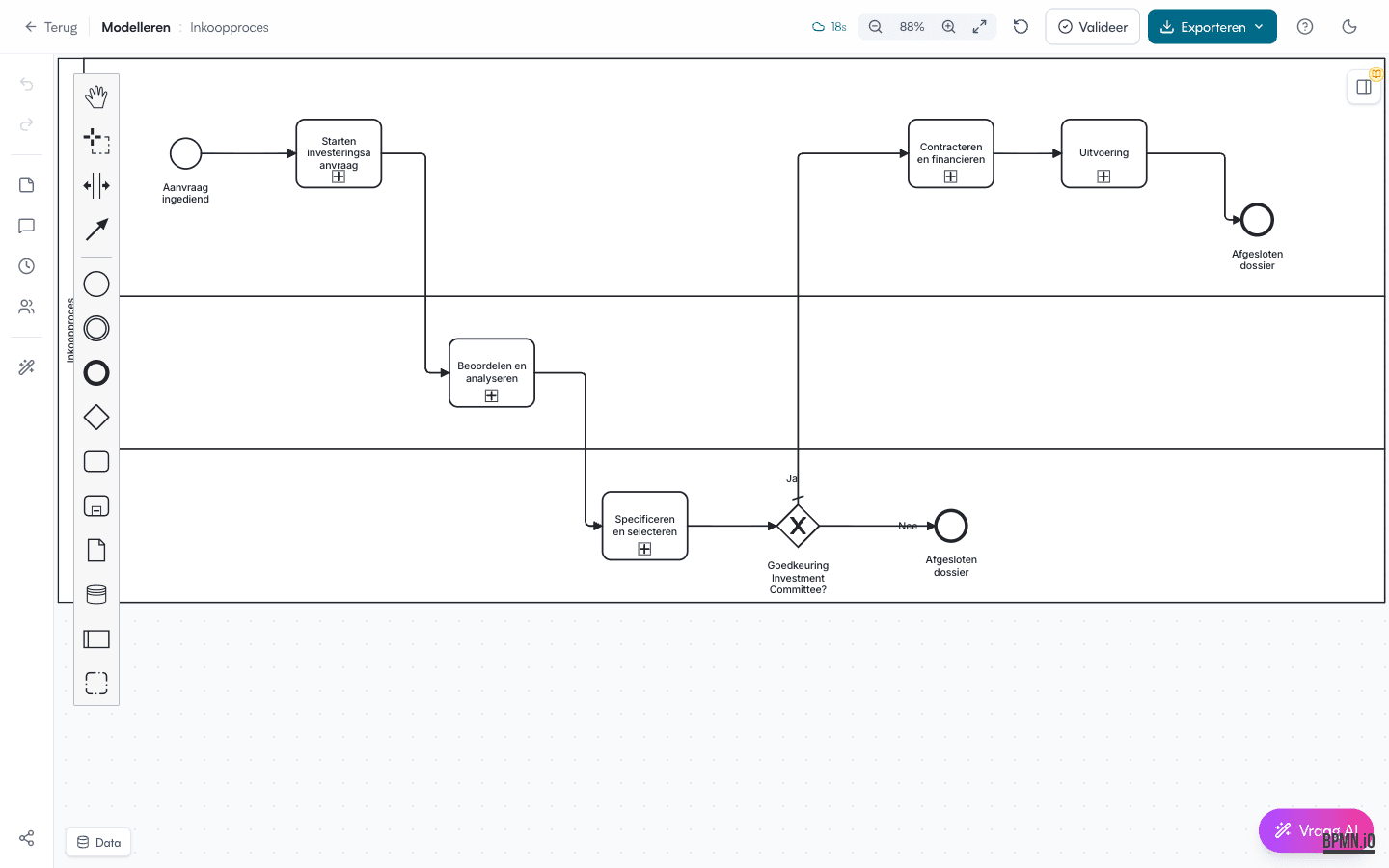Select the data store shape in palette

click(x=96, y=593)
